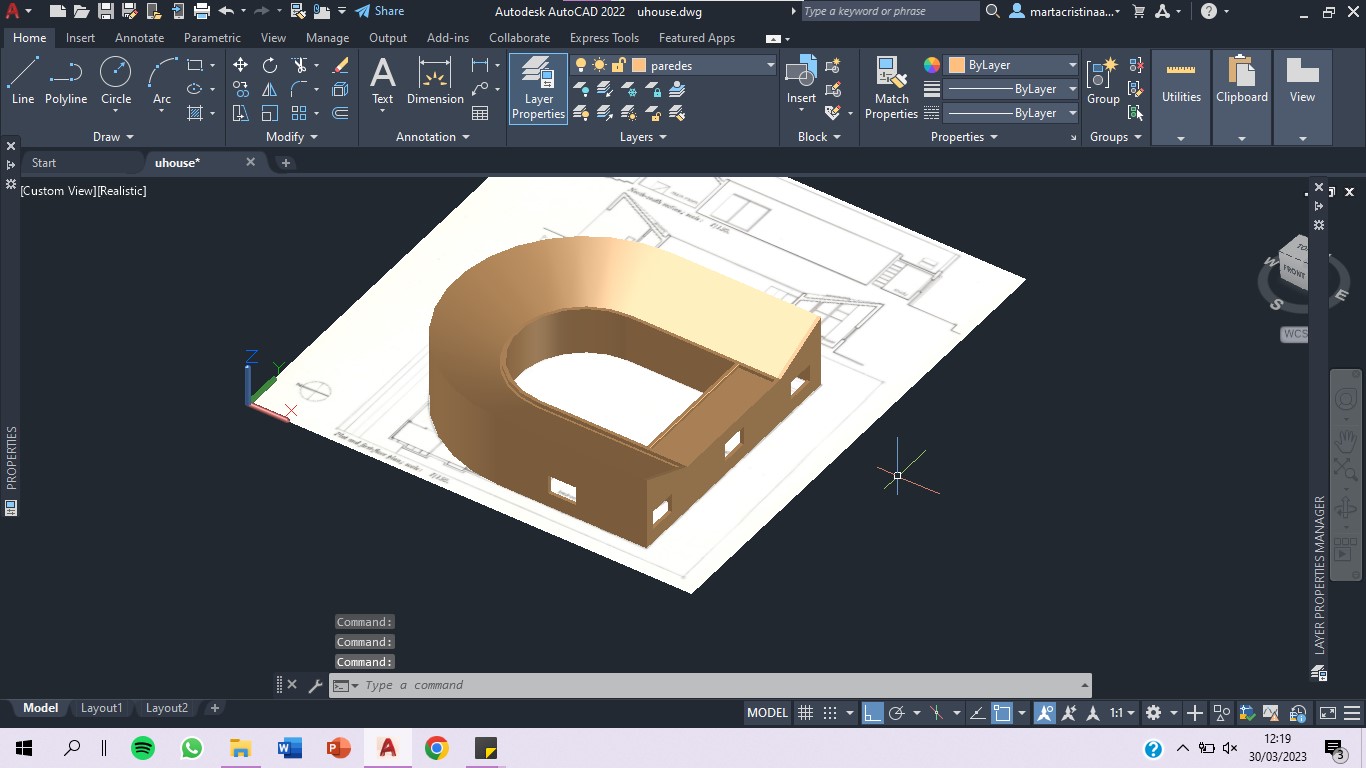Image resolution: width=1366 pixels, height=768 pixels.
Task: Activate the Scale tool
Action: 270,113
